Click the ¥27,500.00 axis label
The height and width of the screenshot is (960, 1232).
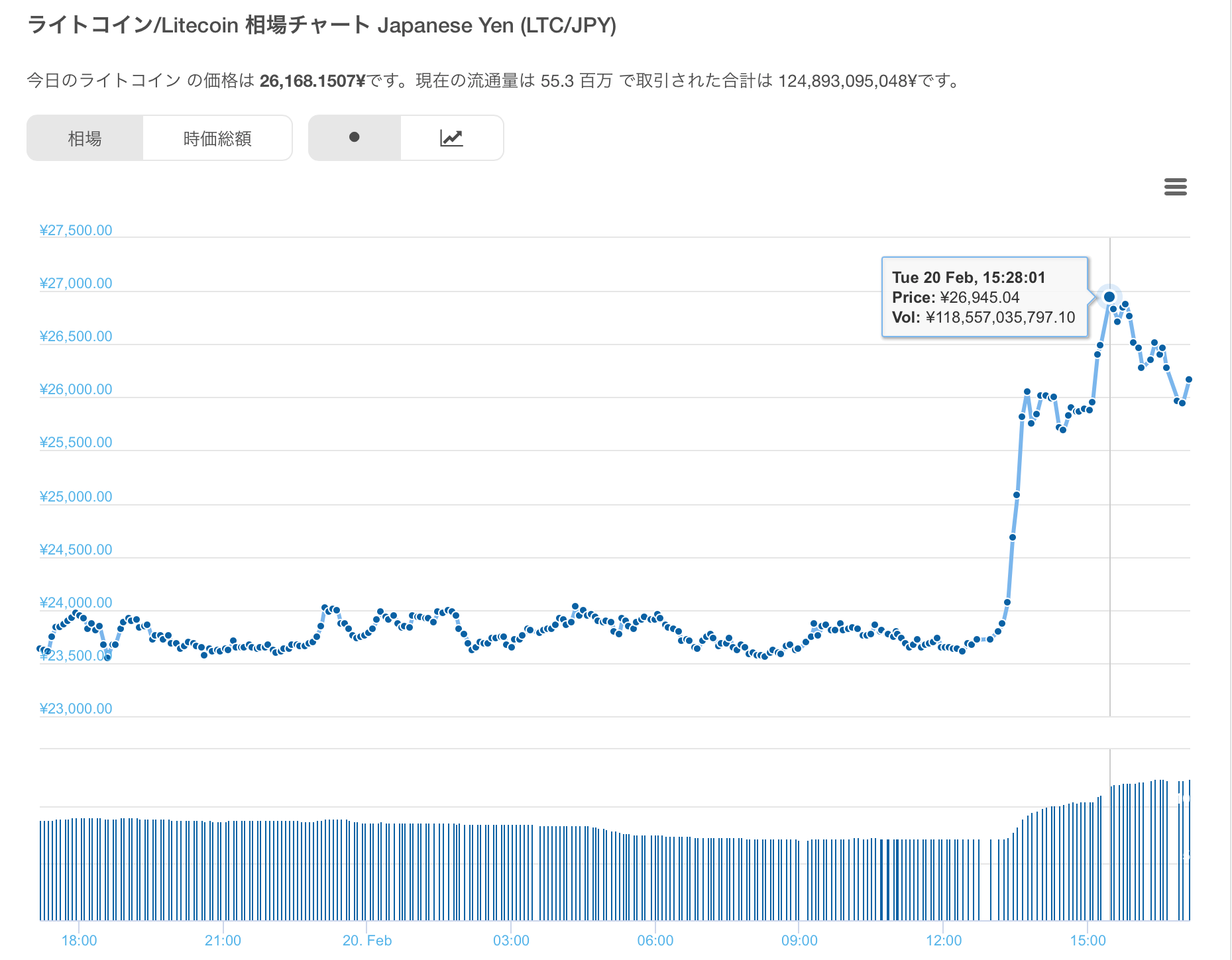tap(76, 230)
